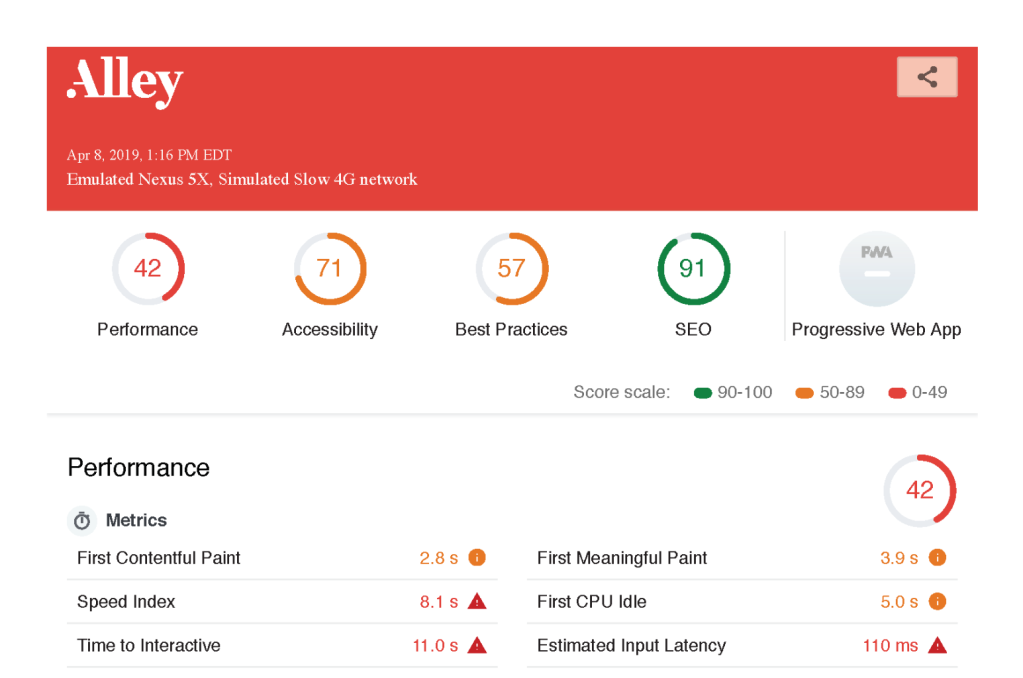Open the Accessibility score gauge showing 71

(330, 268)
